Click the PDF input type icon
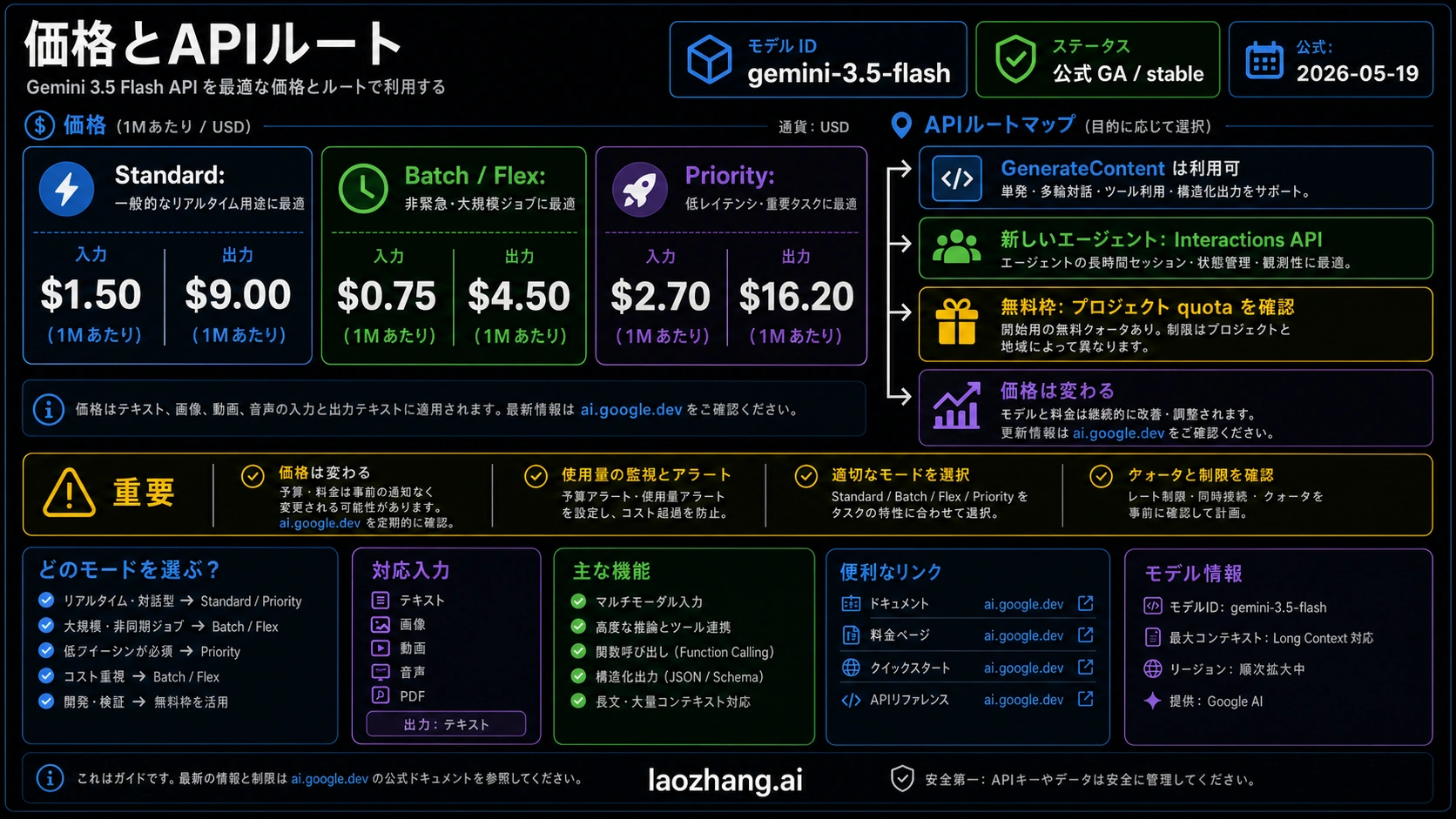Screen dimensions: 1456x819 tap(381, 695)
